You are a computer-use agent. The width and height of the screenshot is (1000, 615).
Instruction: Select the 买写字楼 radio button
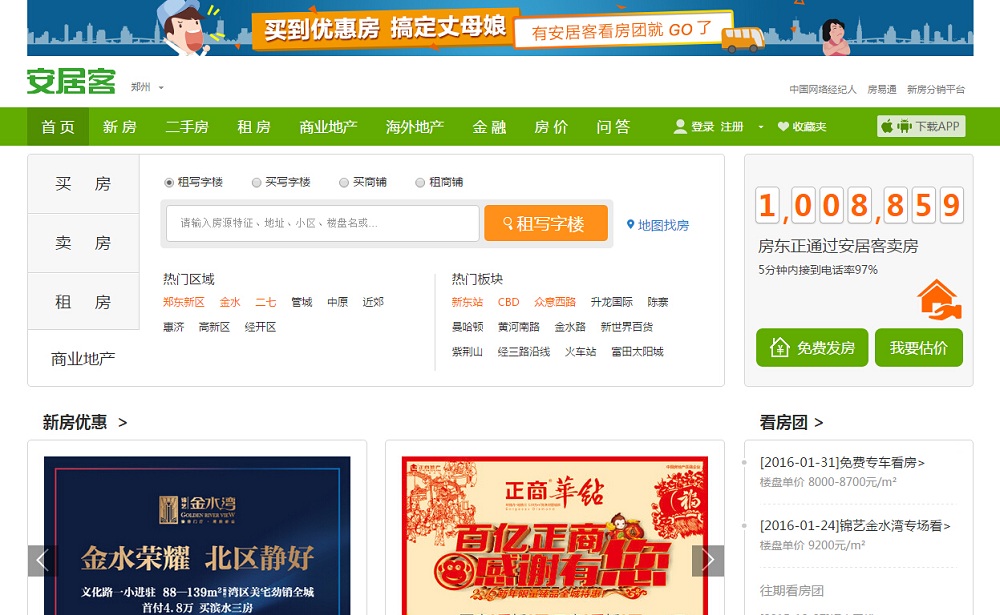click(256, 182)
